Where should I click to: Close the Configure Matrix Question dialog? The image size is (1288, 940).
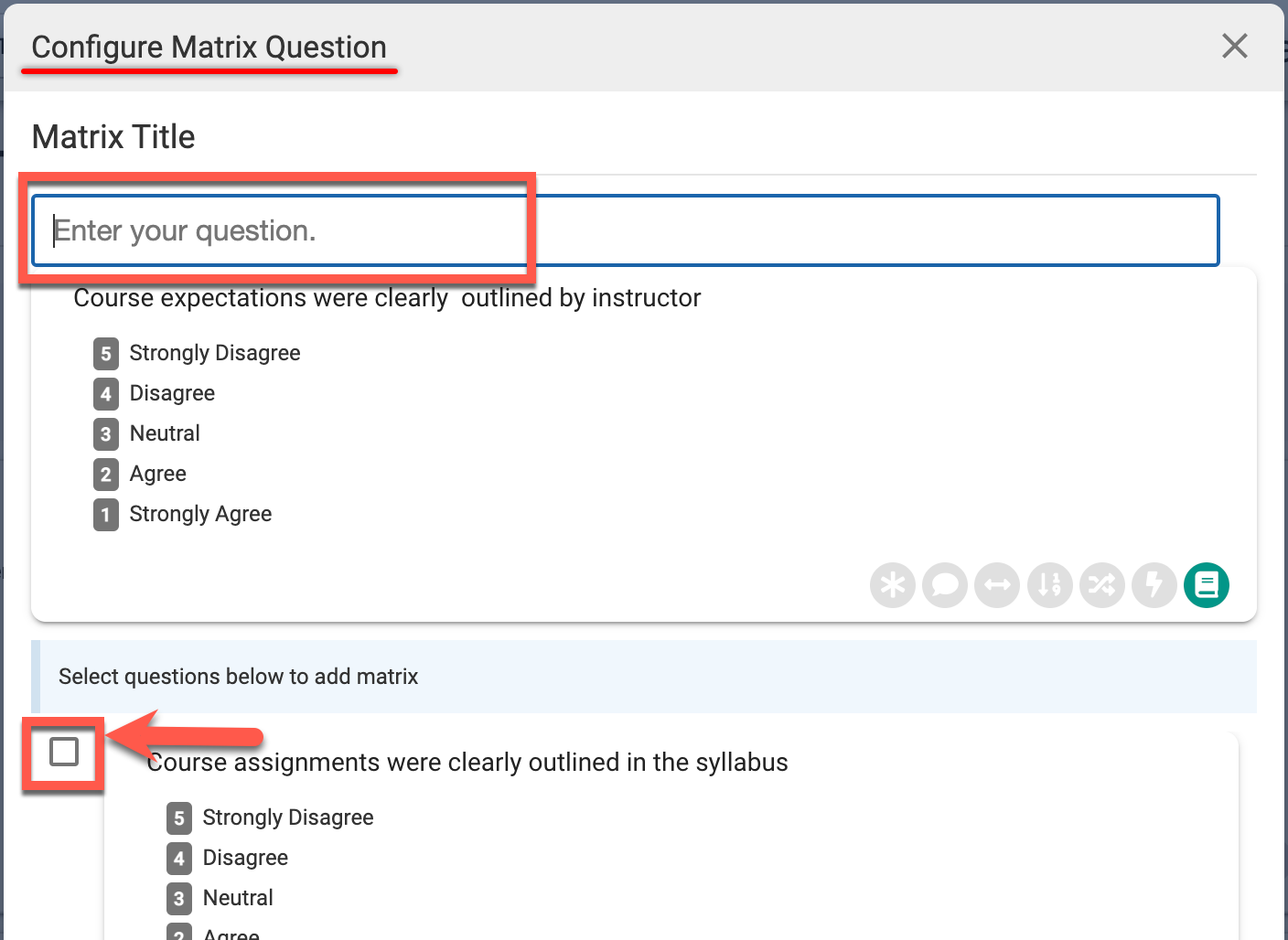click(1234, 46)
